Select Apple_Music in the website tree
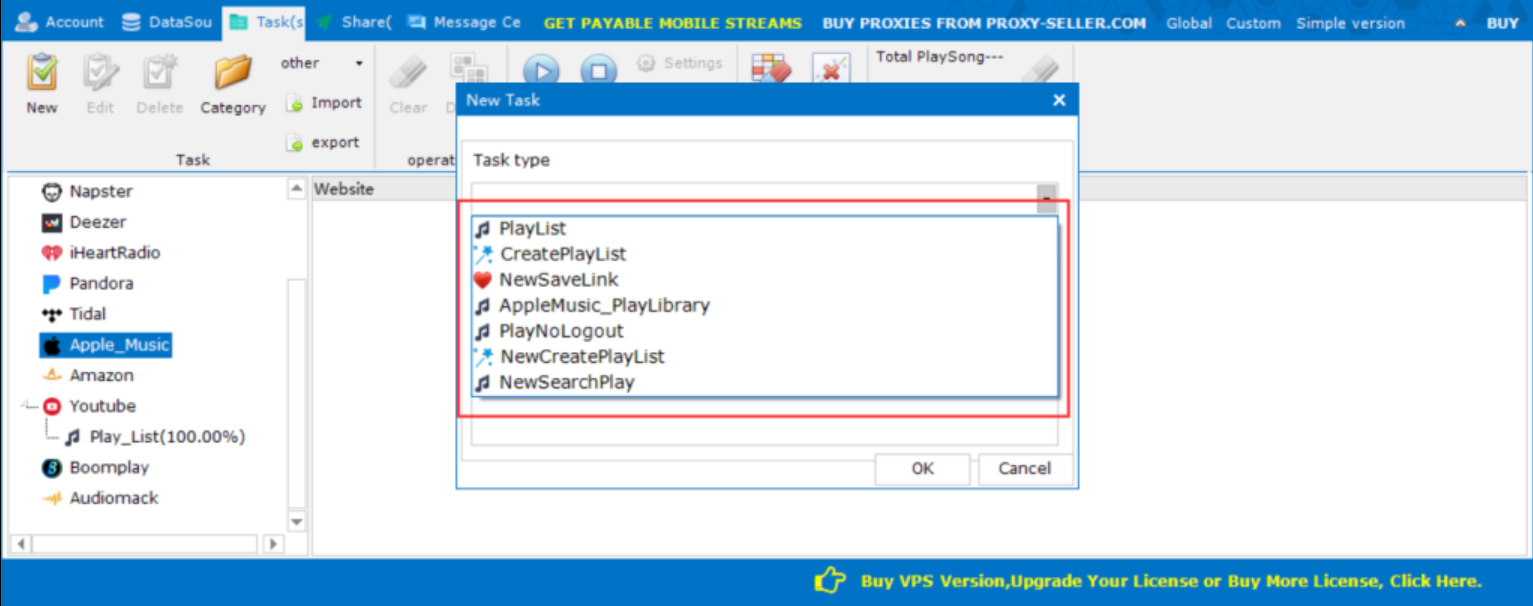The width and height of the screenshot is (1533, 606). tap(106, 345)
